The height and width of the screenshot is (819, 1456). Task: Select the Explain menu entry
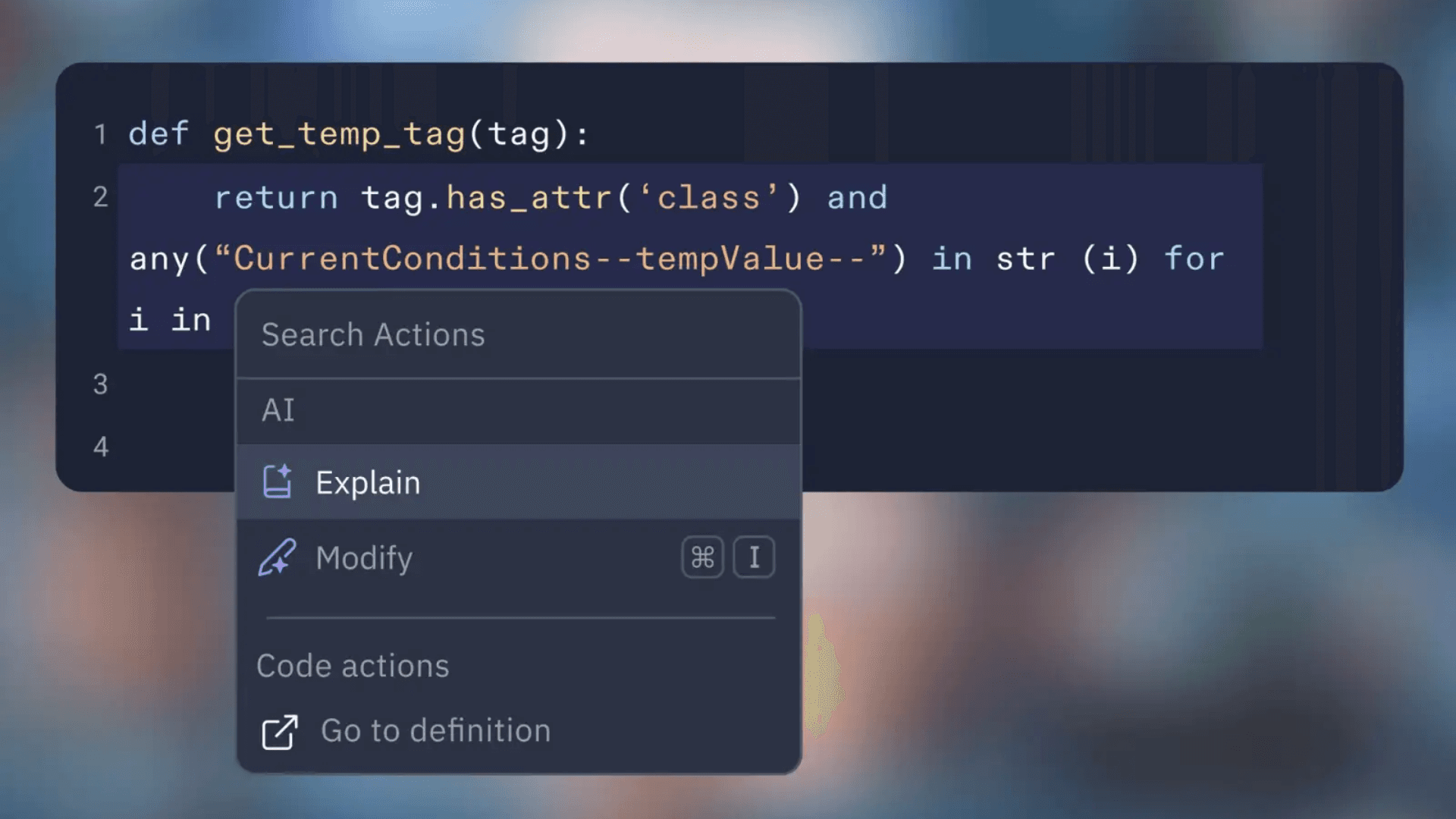click(519, 482)
